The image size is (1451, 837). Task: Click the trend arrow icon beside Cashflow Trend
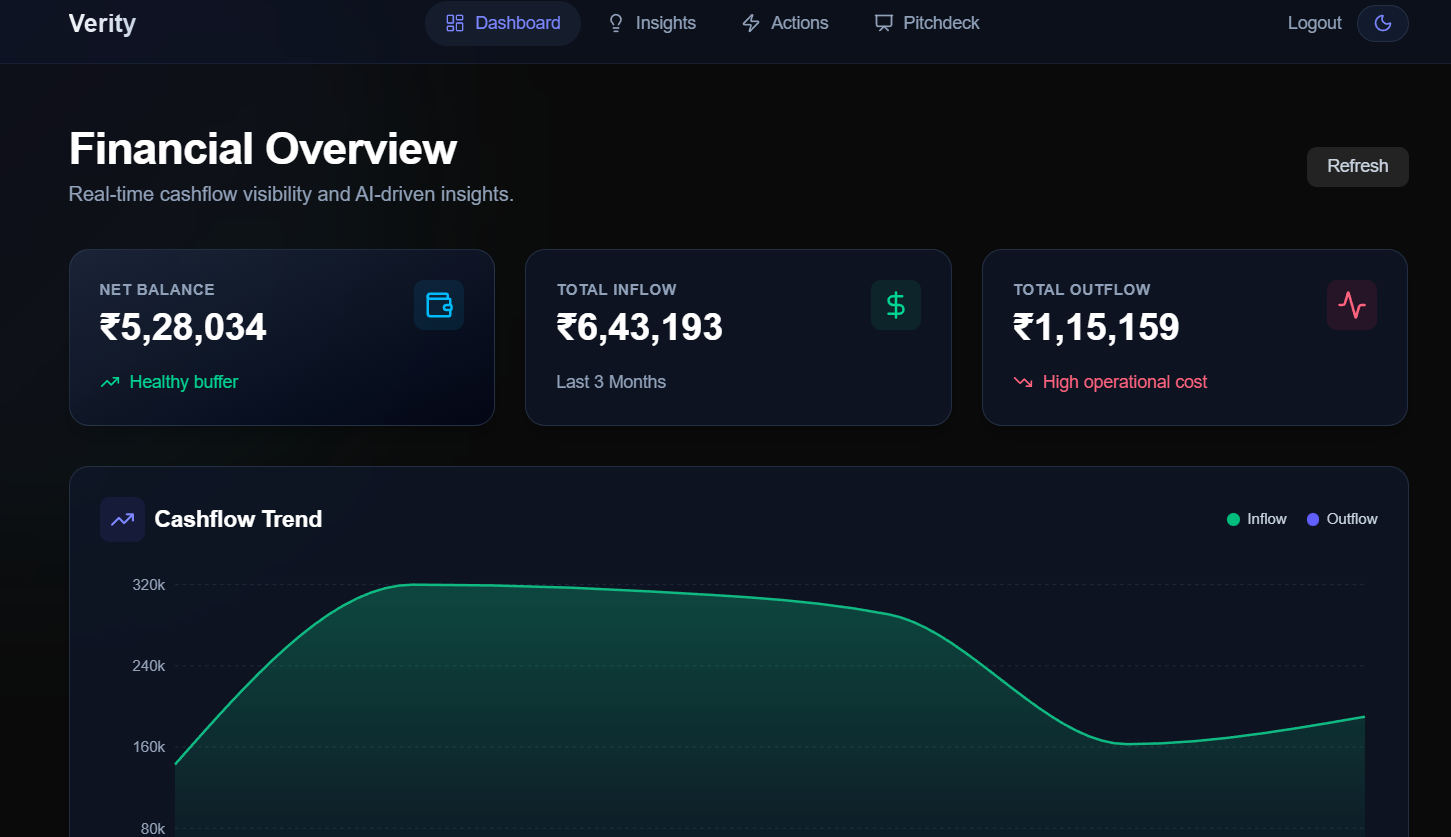[x=122, y=519]
